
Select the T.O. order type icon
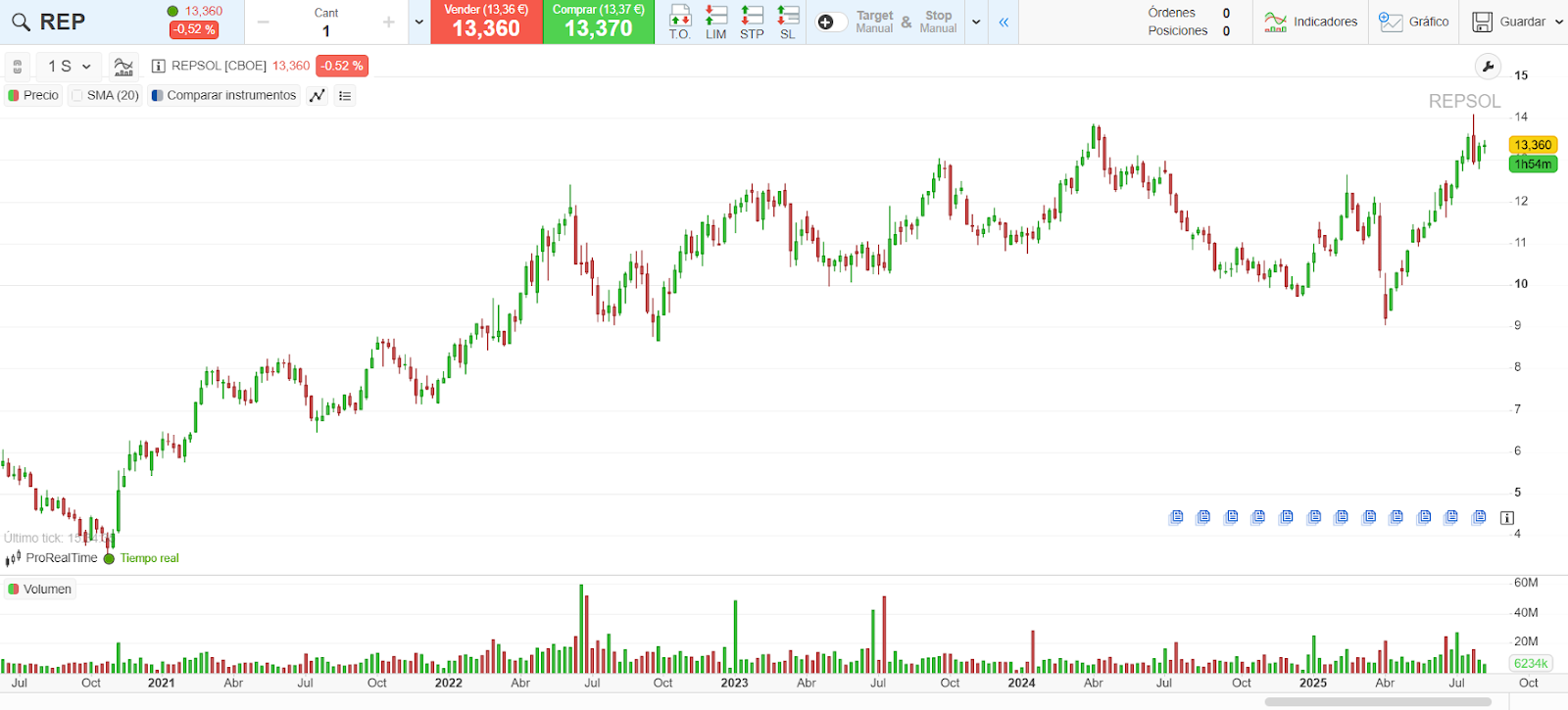point(680,22)
